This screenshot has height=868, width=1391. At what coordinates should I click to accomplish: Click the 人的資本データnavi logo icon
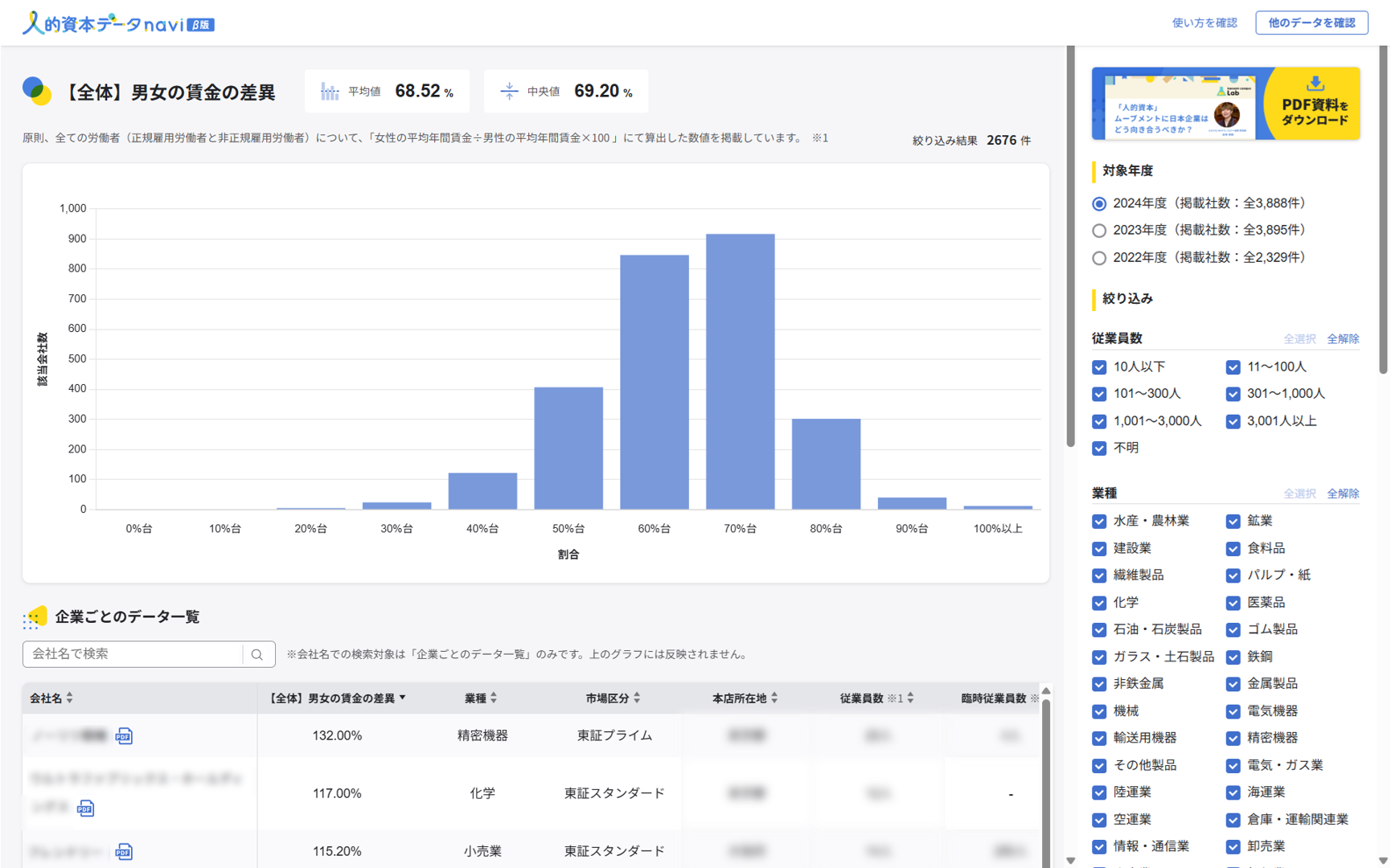[34, 22]
